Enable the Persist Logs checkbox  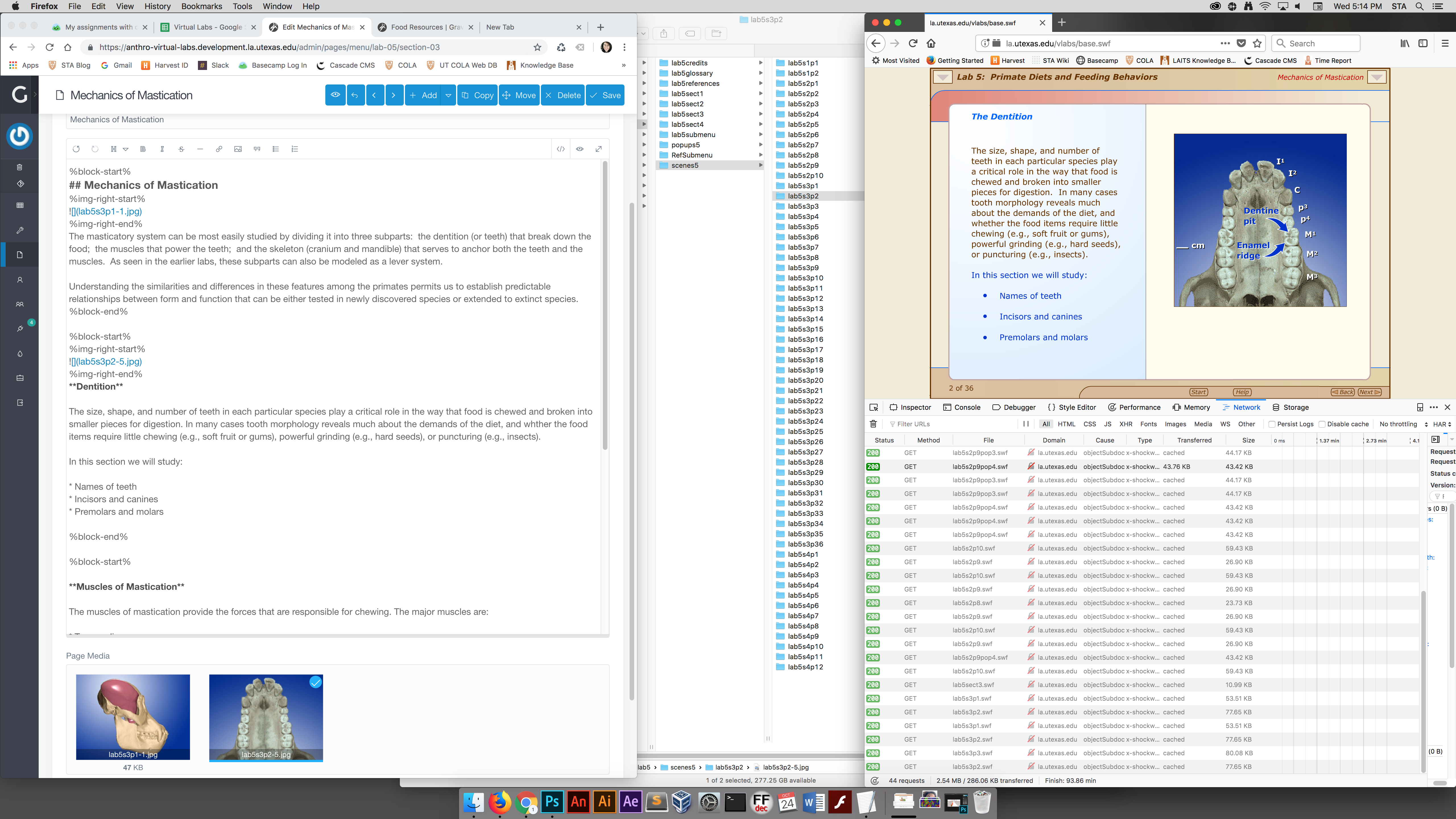(x=1272, y=424)
